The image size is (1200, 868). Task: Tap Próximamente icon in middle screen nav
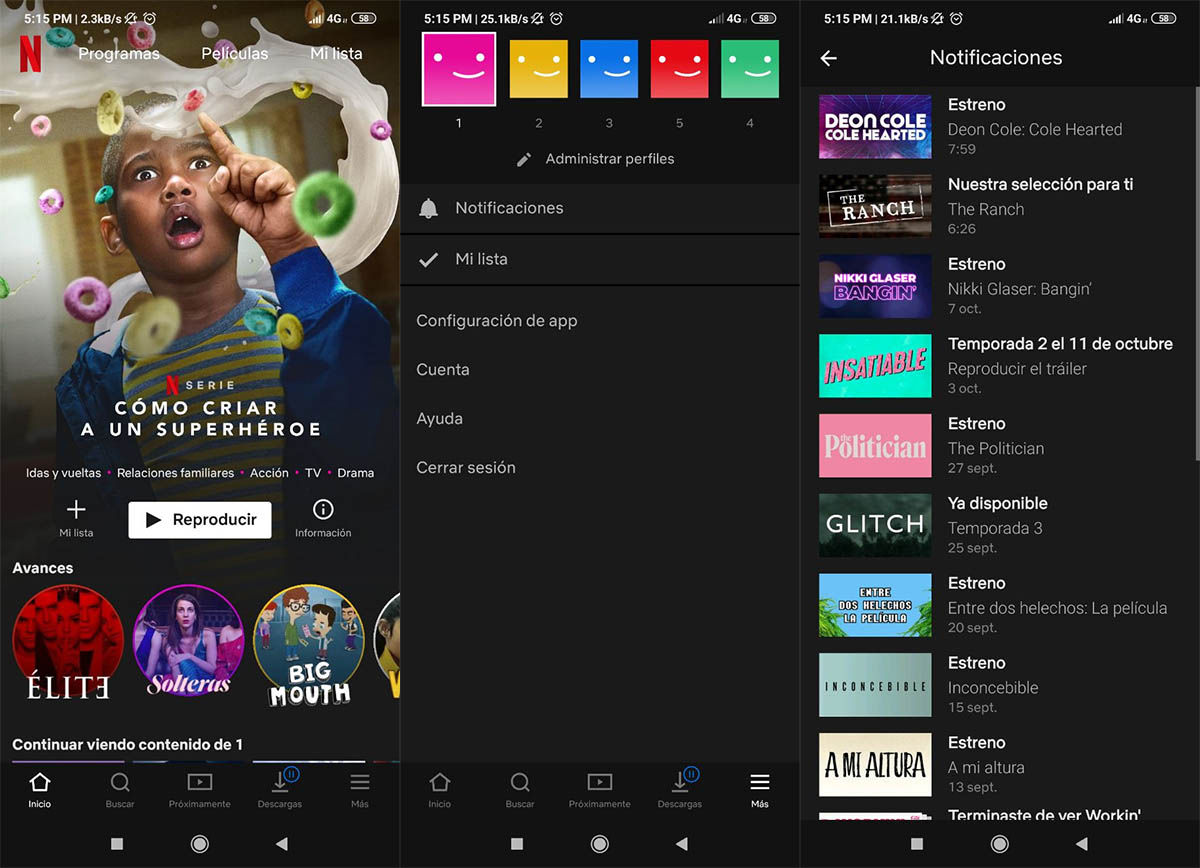(x=600, y=790)
